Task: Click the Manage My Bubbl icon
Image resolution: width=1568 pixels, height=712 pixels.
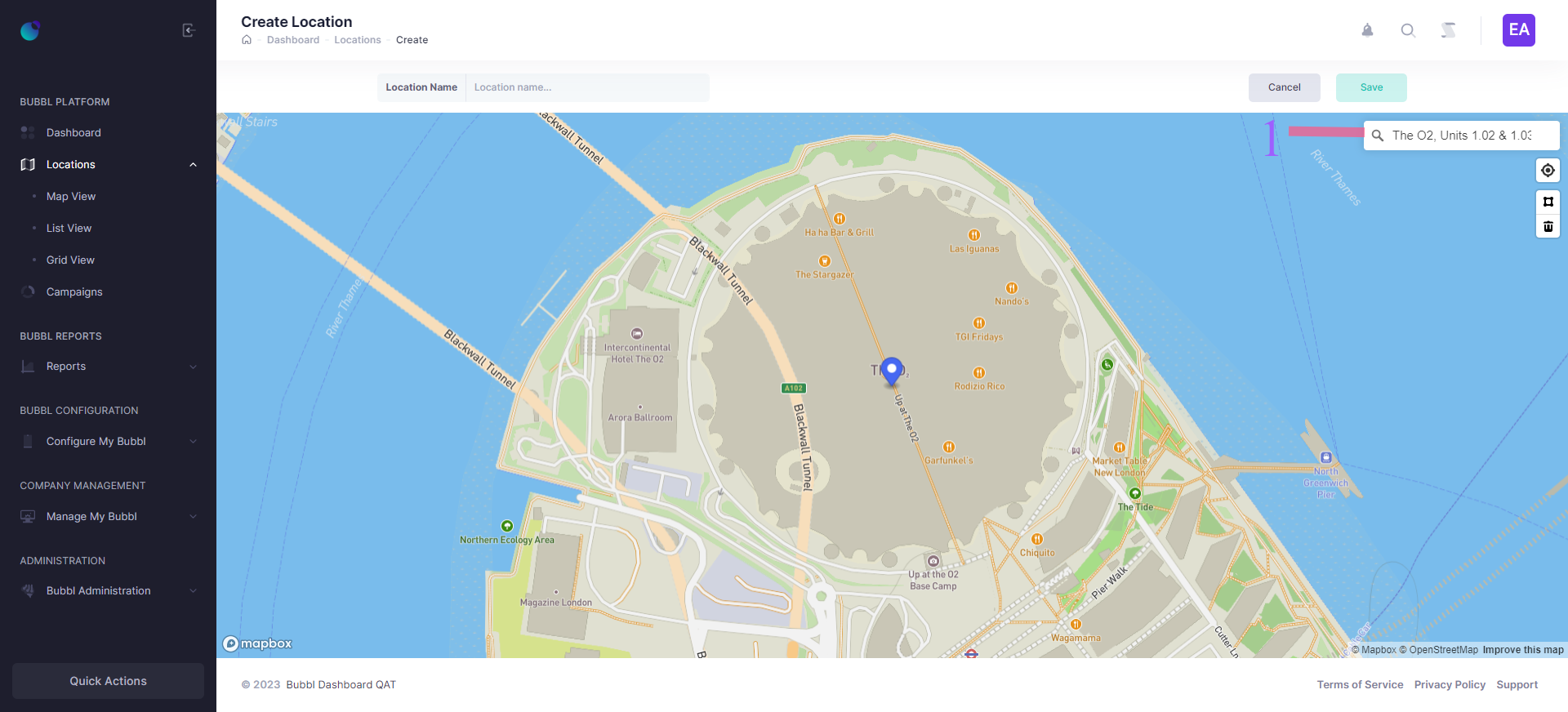Action: (28, 517)
